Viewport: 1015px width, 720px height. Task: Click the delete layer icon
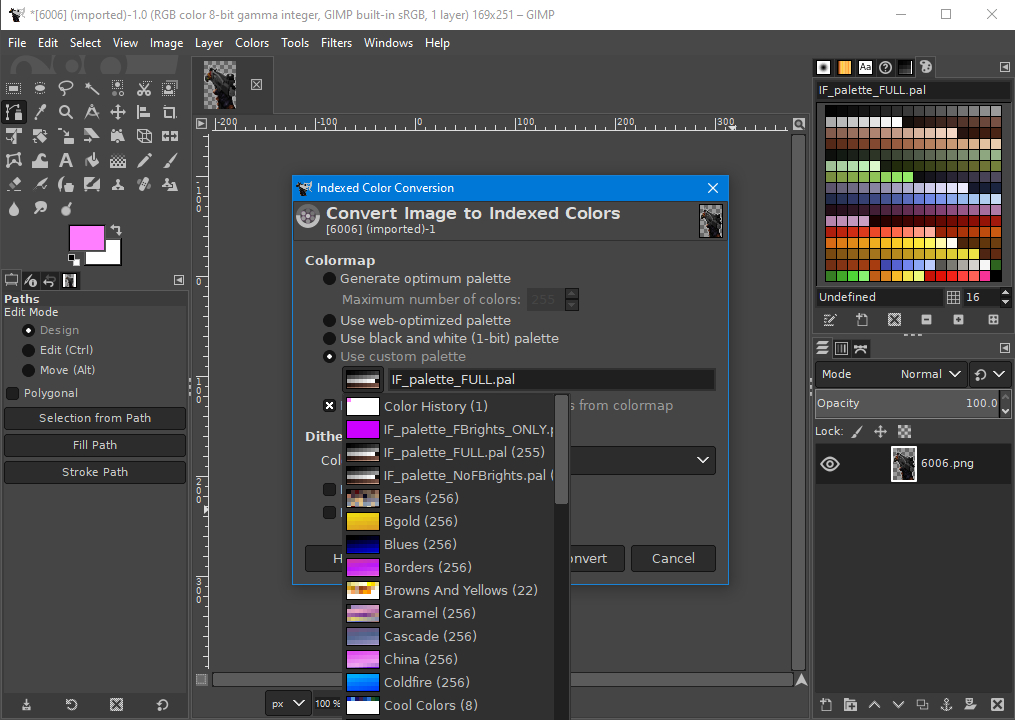pos(997,704)
